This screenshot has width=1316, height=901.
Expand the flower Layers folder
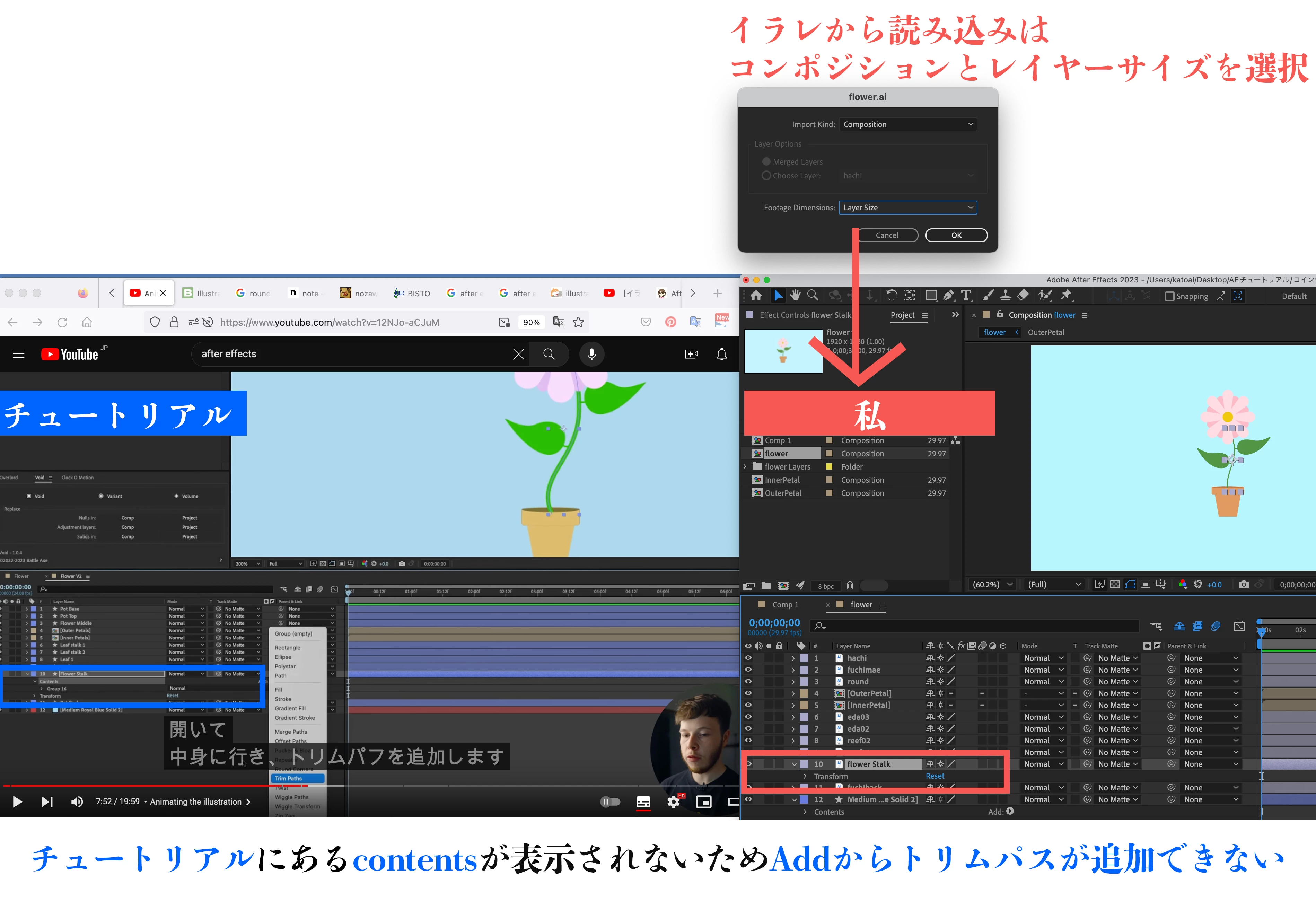pyautogui.click(x=745, y=467)
